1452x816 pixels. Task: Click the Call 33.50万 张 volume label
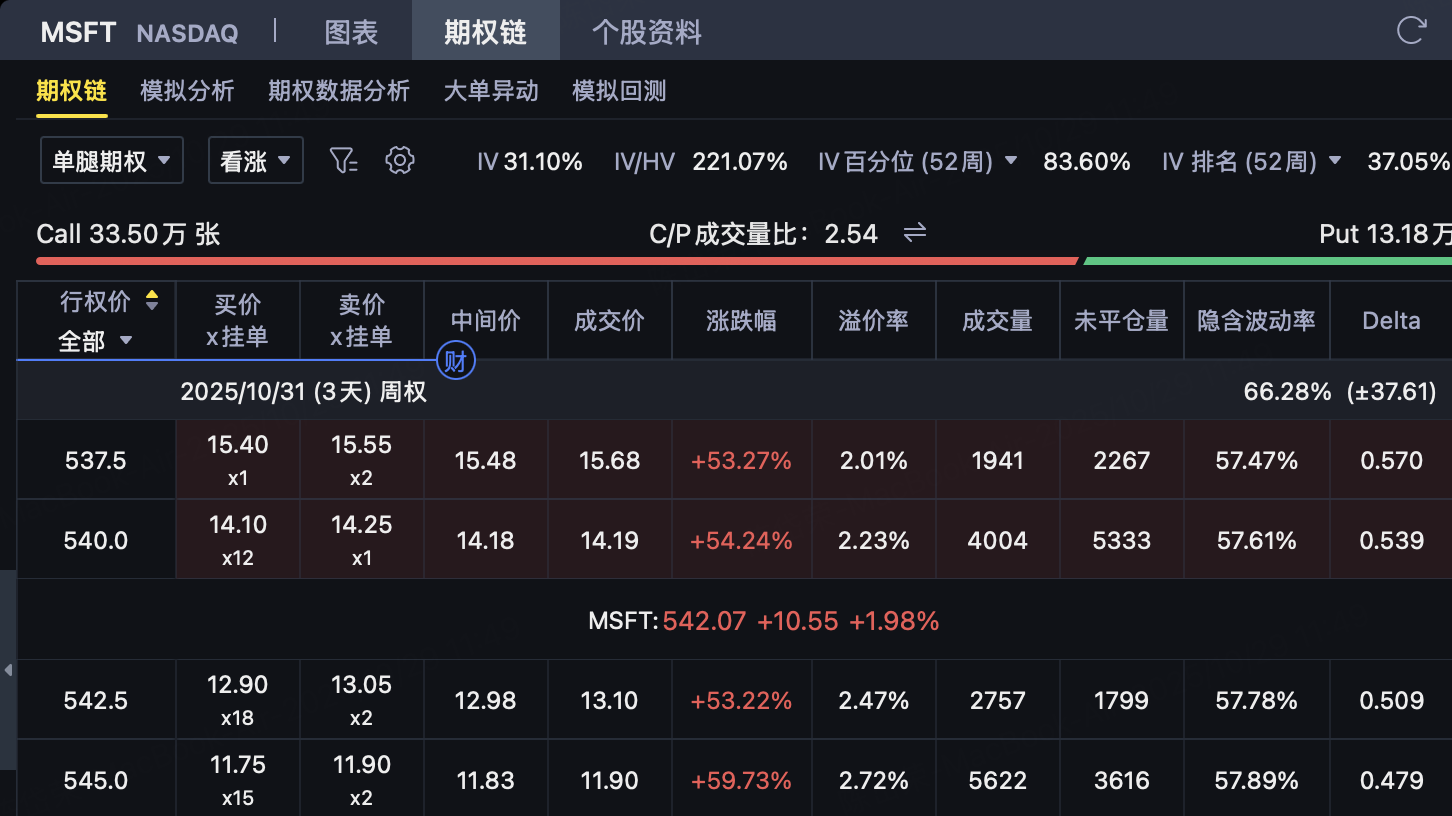pyautogui.click(x=128, y=234)
